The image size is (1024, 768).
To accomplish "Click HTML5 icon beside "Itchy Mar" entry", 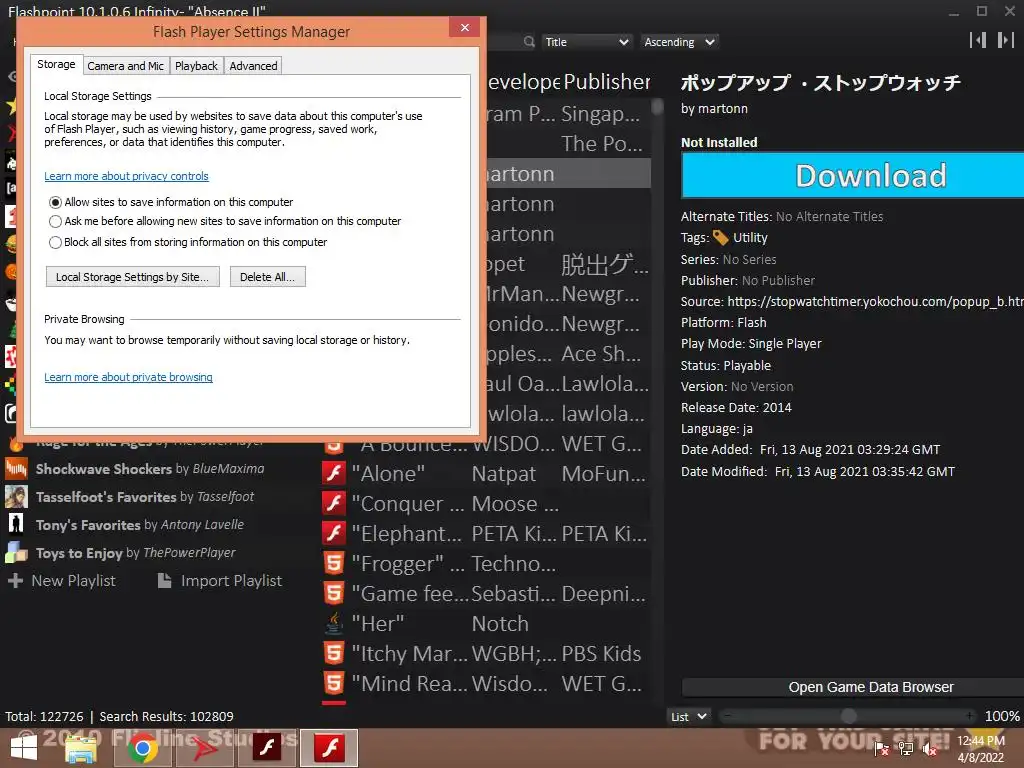I will coord(334,653).
